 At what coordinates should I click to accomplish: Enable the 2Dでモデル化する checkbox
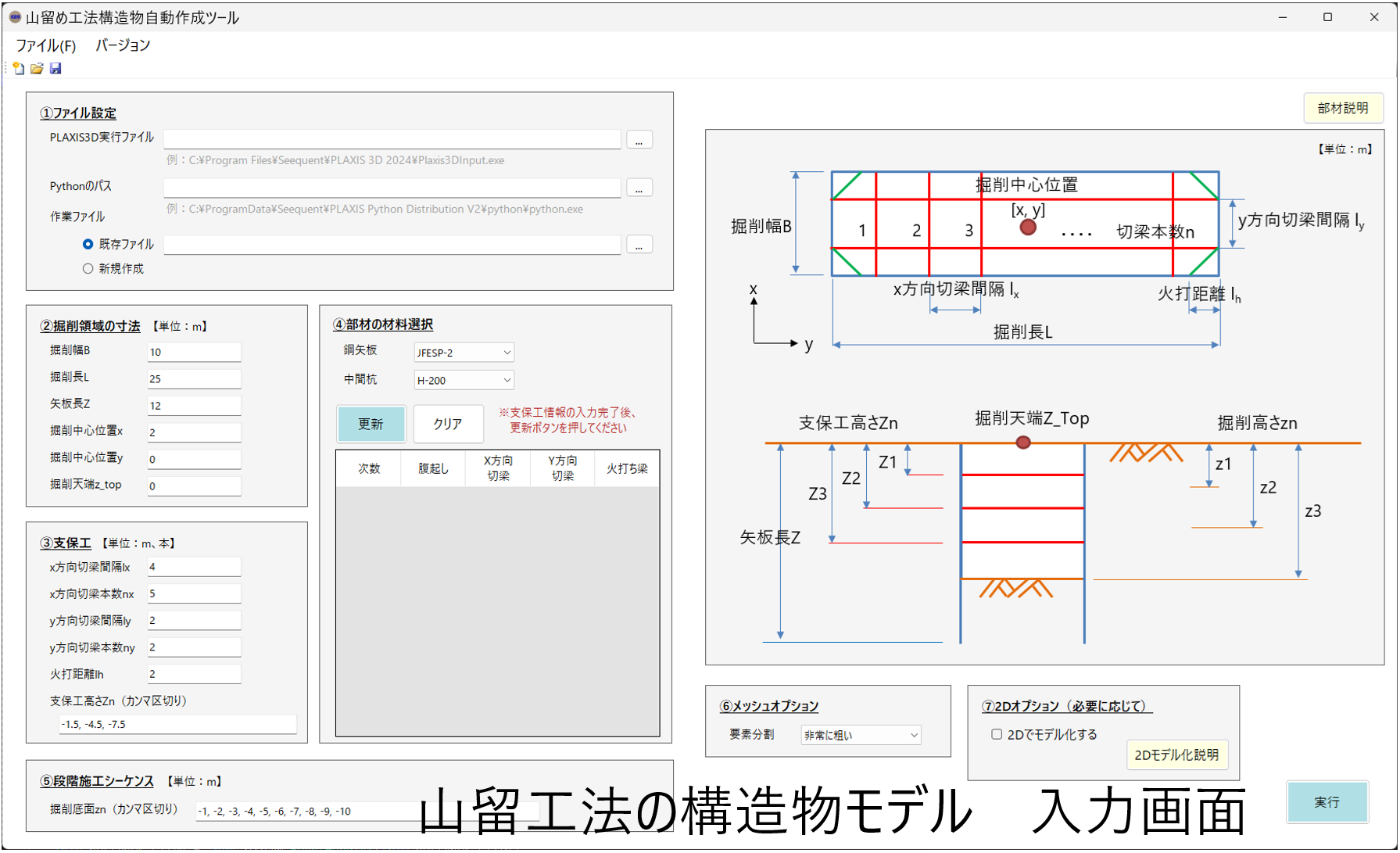coord(997,734)
